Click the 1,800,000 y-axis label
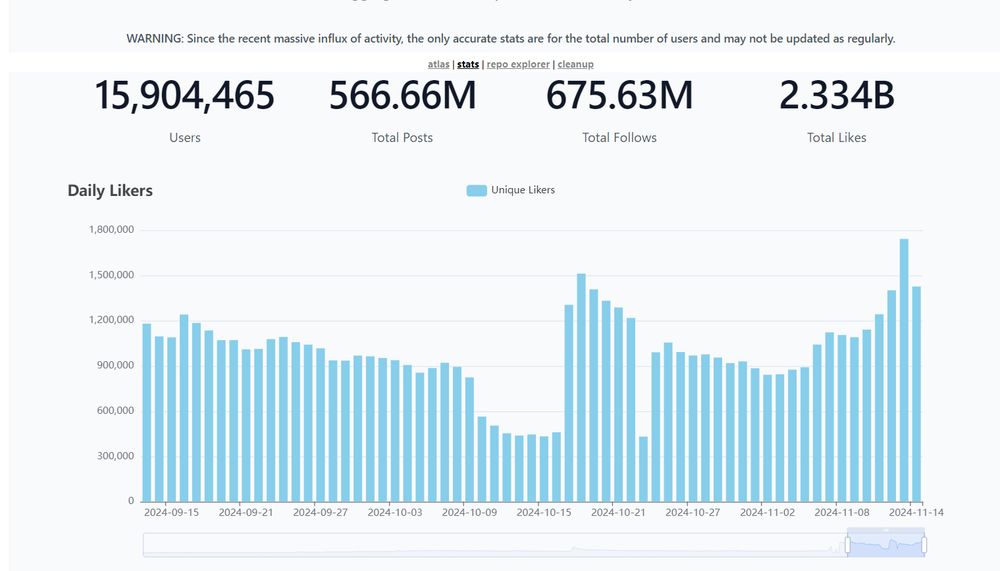1000x571 pixels. [x=112, y=230]
